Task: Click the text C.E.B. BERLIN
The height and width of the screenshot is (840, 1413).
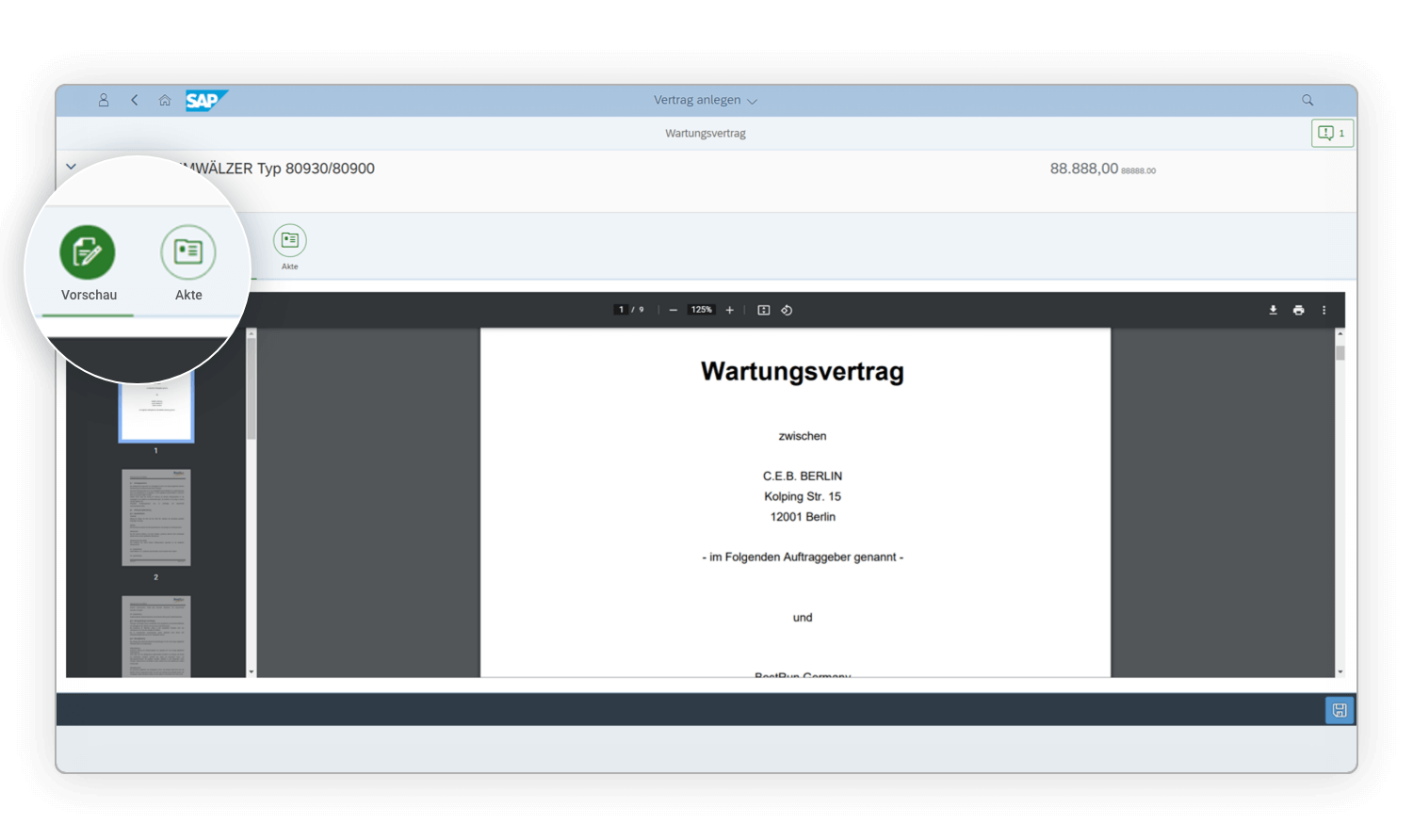Action: pyautogui.click(x=803, y=477)
